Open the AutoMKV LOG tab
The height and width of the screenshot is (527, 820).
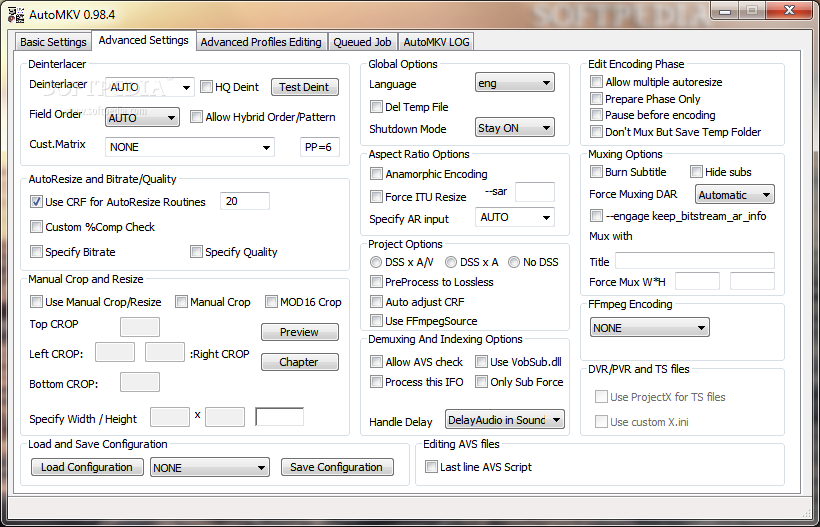(x=437, y=42)
